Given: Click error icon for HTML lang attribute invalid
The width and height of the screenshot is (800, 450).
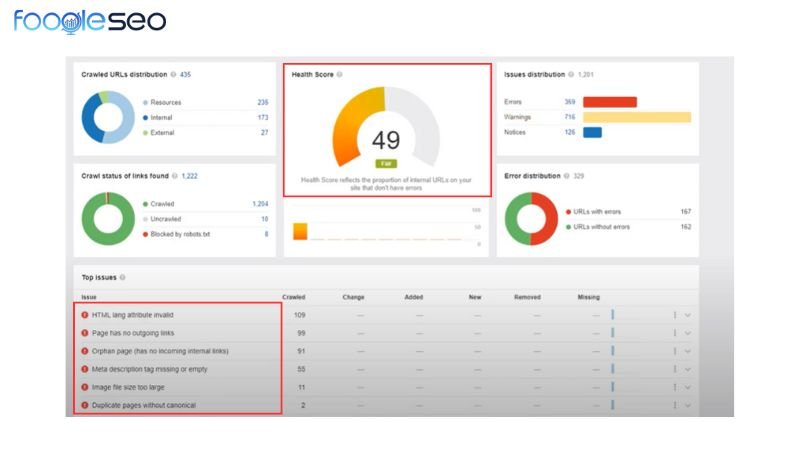Looking at the screenshot, I should (85, 315).
